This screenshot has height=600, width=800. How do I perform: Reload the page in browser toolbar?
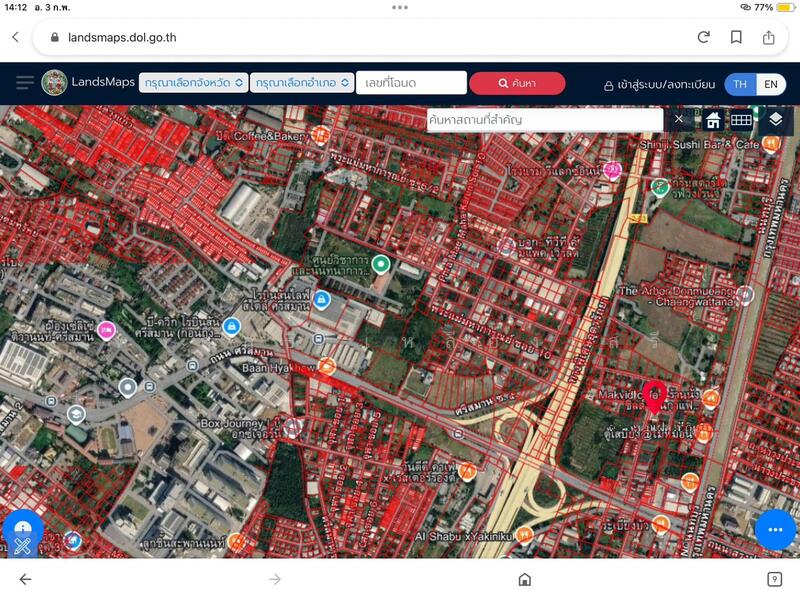pyautogui.click(x=703, y=37)
